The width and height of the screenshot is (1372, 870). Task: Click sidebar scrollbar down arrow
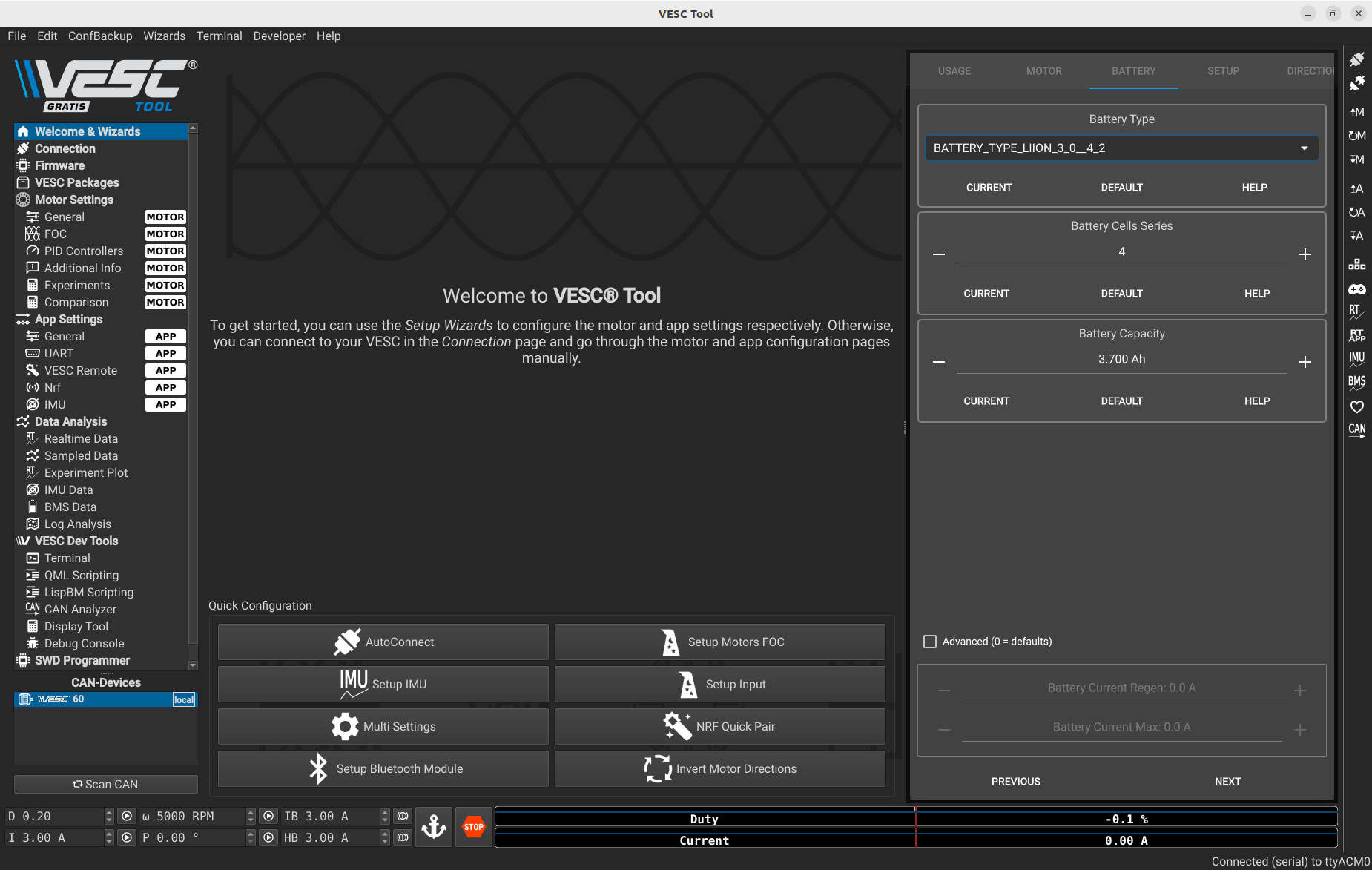click(x=194, y=665)
